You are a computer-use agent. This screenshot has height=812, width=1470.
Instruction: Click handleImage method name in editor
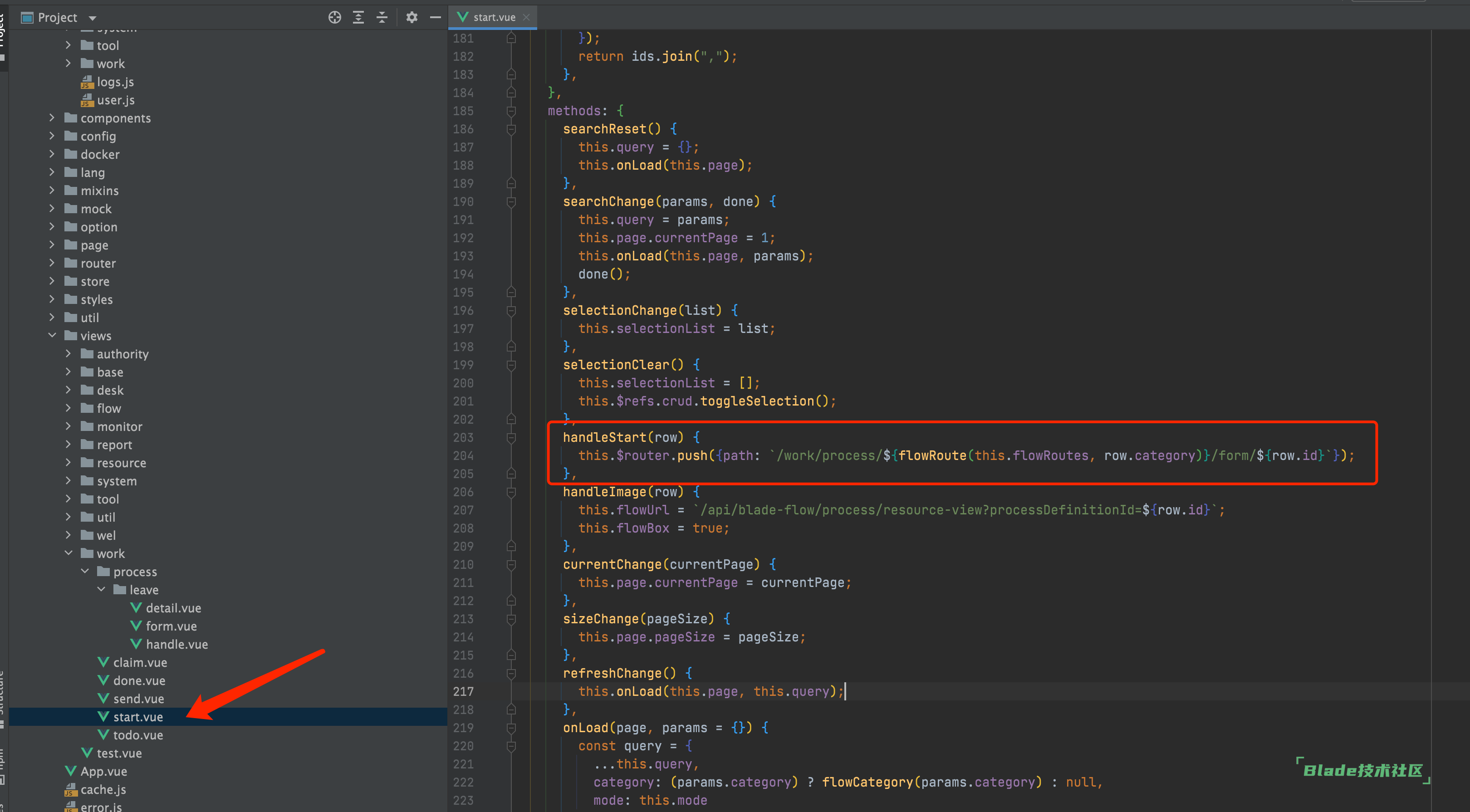click(604, 492)
